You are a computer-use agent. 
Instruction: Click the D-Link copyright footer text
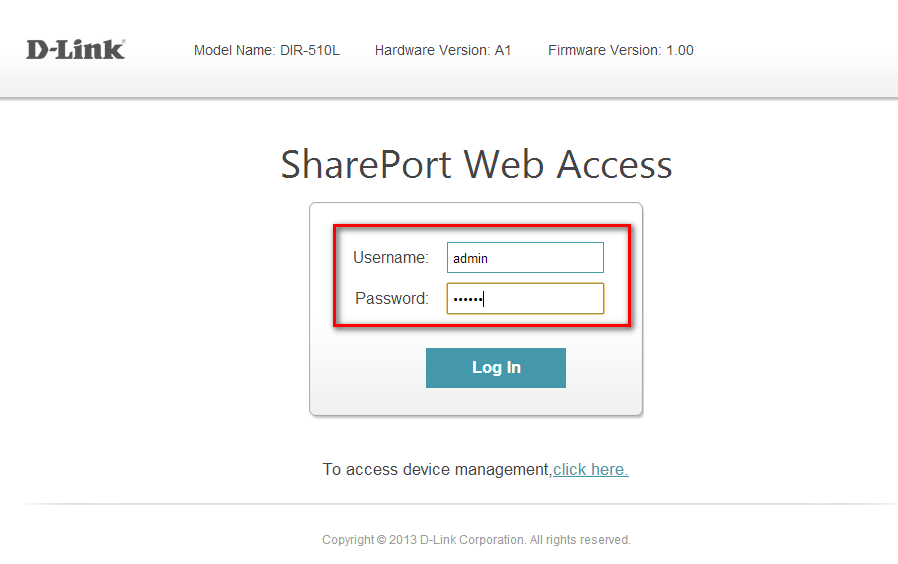coord(476,540)
